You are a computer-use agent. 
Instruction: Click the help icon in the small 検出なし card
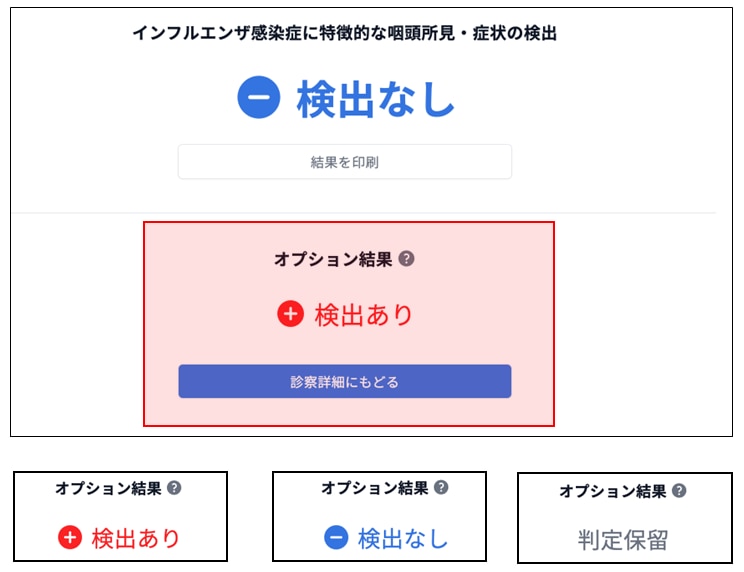[x=441, y=488]
